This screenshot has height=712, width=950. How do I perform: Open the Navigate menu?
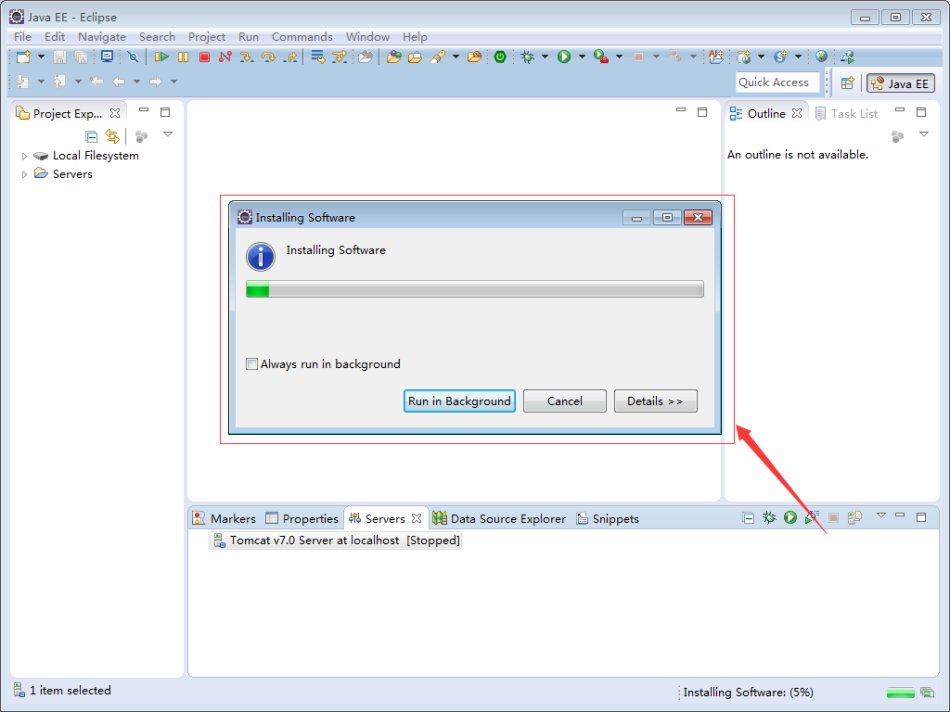tap(102, 37)
